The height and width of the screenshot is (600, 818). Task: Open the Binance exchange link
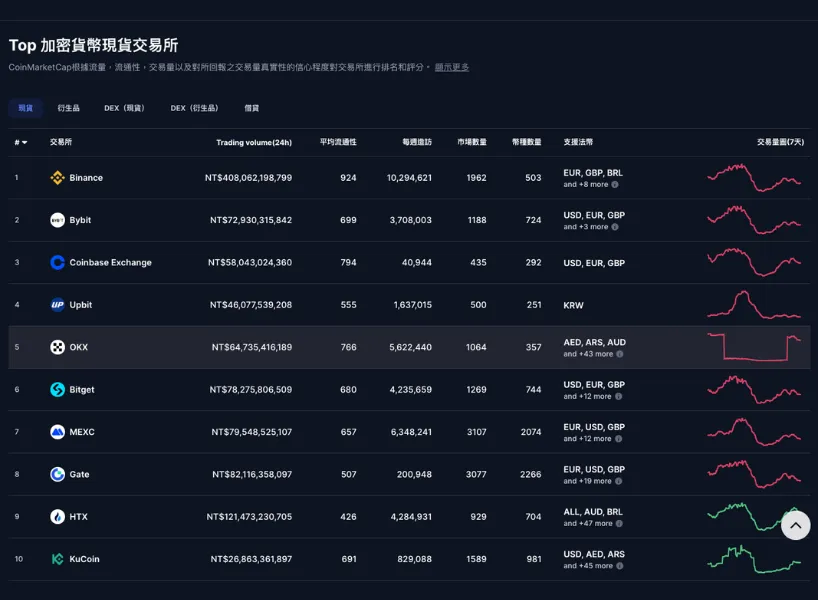86,178
